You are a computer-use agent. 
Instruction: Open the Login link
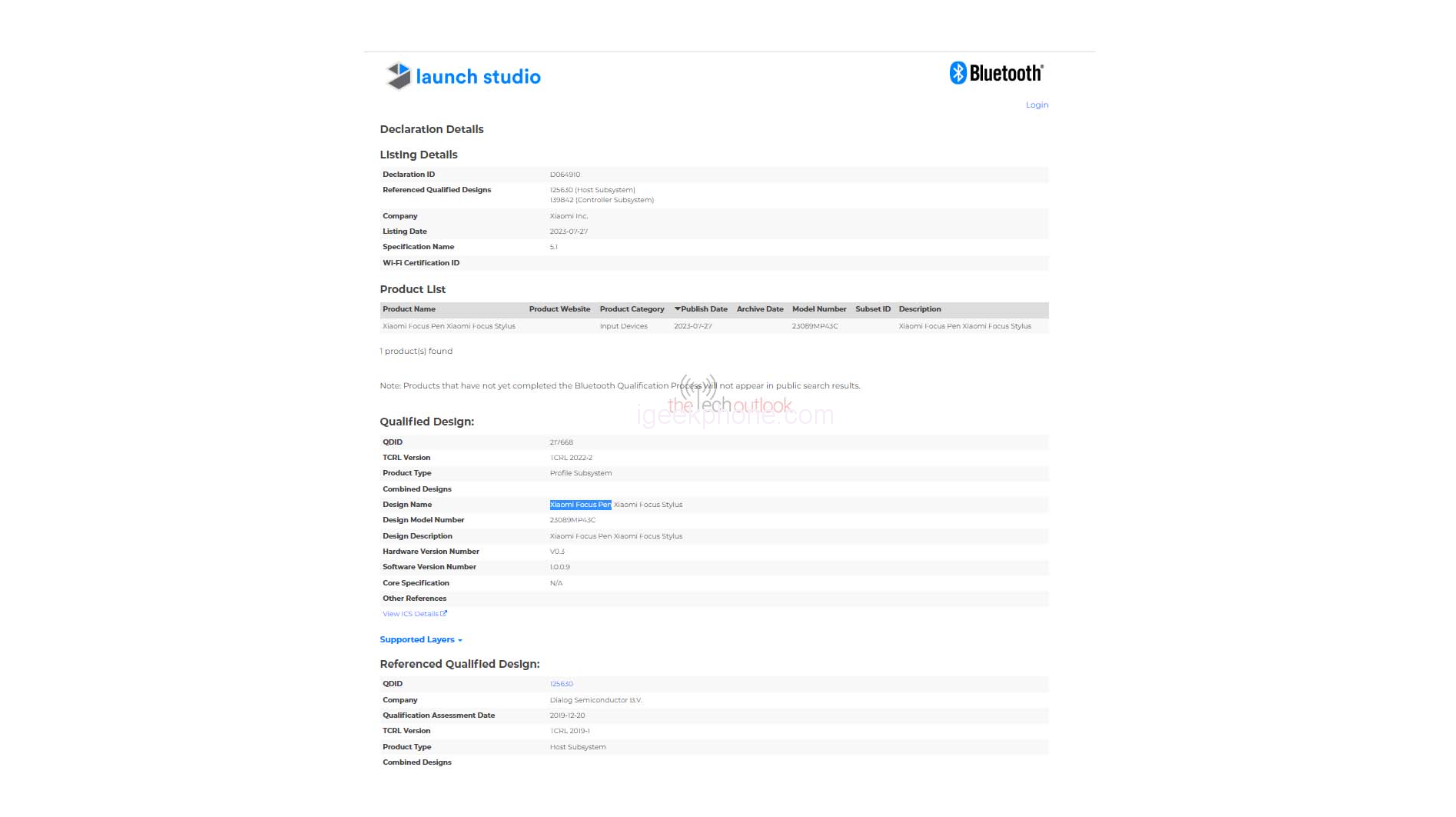click(x=1036, y=105)
